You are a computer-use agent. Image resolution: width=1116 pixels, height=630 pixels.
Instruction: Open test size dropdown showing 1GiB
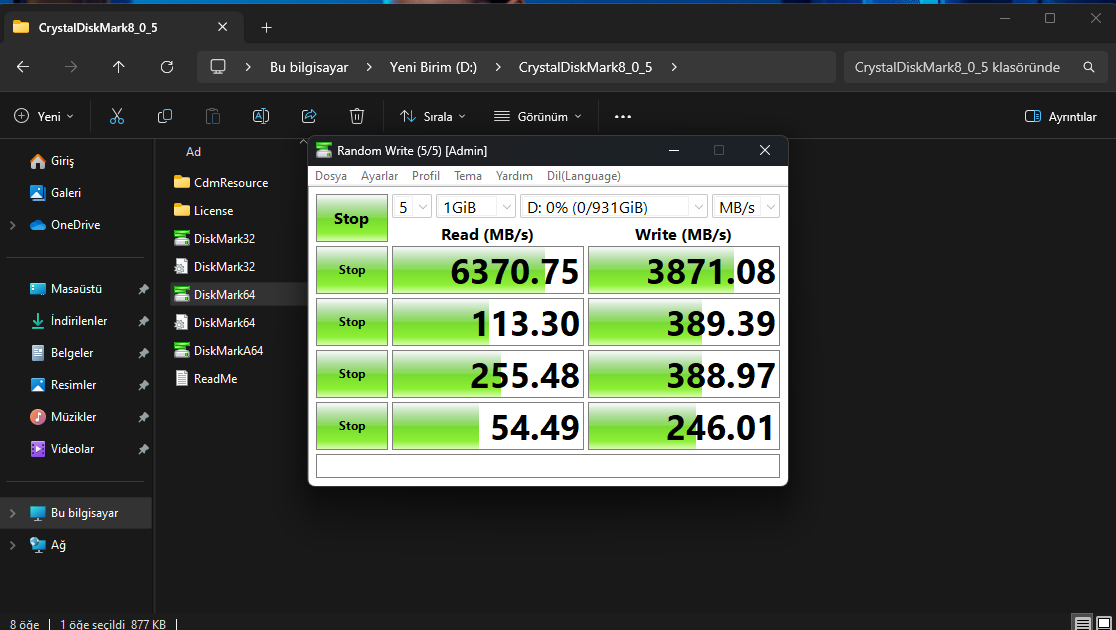click(x=476, y=207)
